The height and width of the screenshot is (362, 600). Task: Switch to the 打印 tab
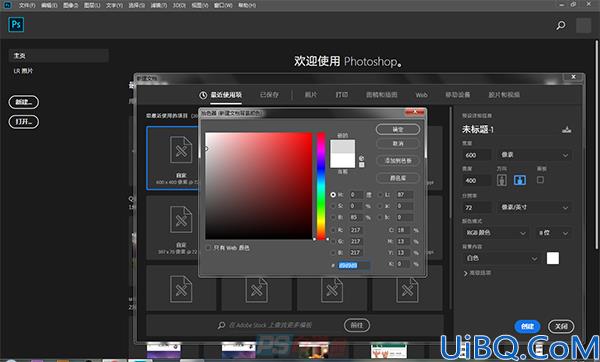pyautogui.click(x=342, y=95)
